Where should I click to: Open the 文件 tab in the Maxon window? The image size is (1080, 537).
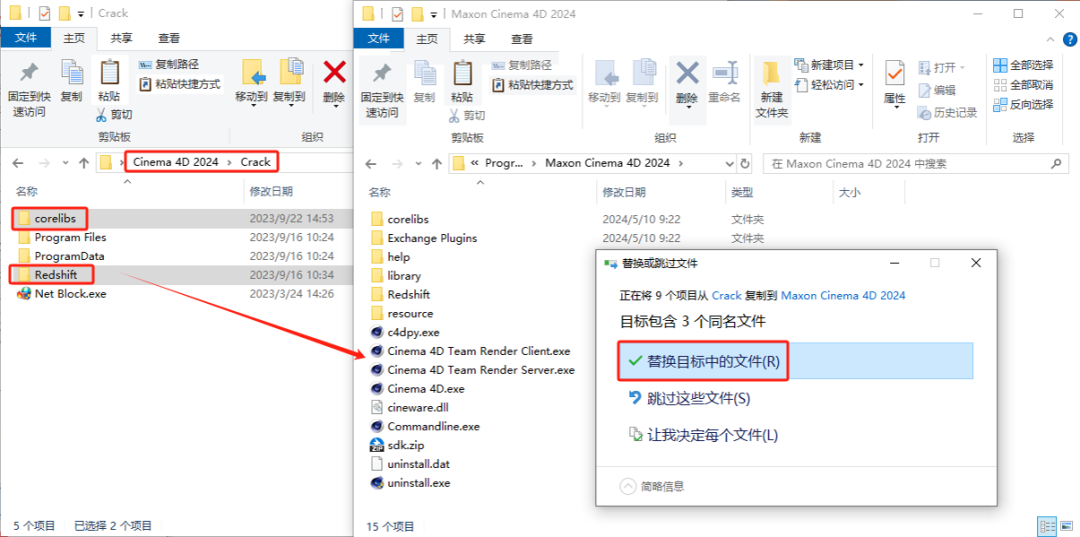[379, 39]
